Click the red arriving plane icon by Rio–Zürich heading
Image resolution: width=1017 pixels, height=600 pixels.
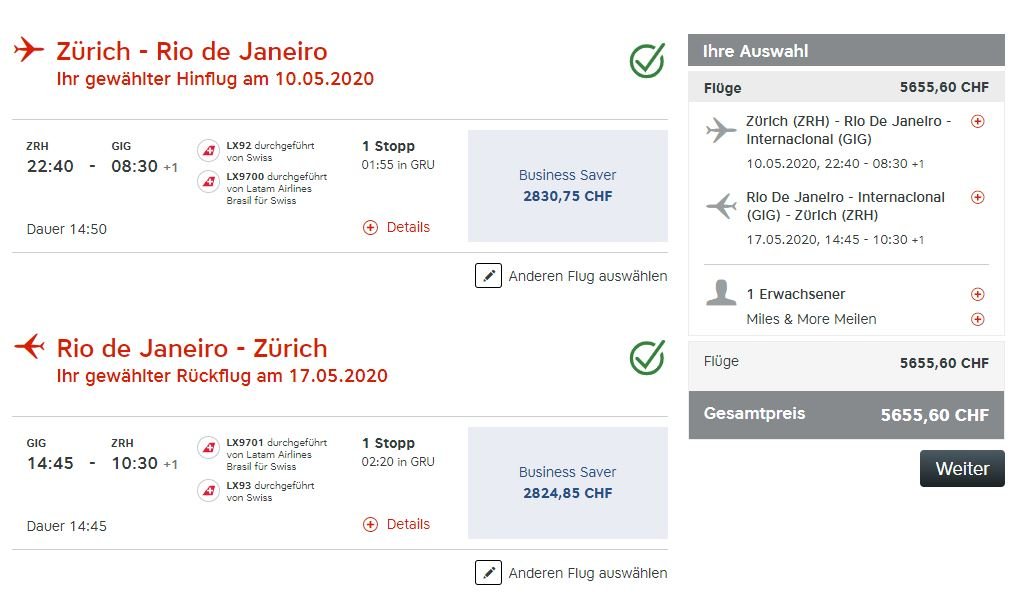click(x=30, y=346)
